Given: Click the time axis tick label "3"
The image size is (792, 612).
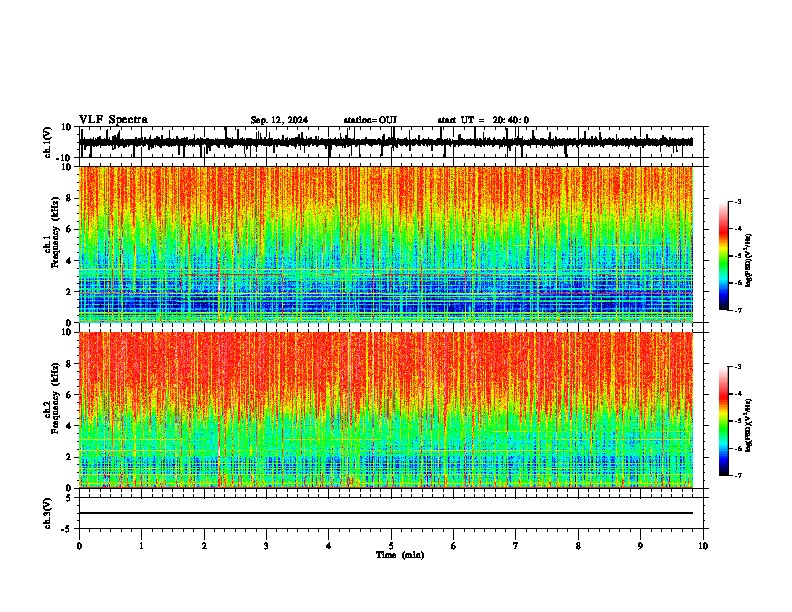Looking at the screenshot, I should pos(266,546).
